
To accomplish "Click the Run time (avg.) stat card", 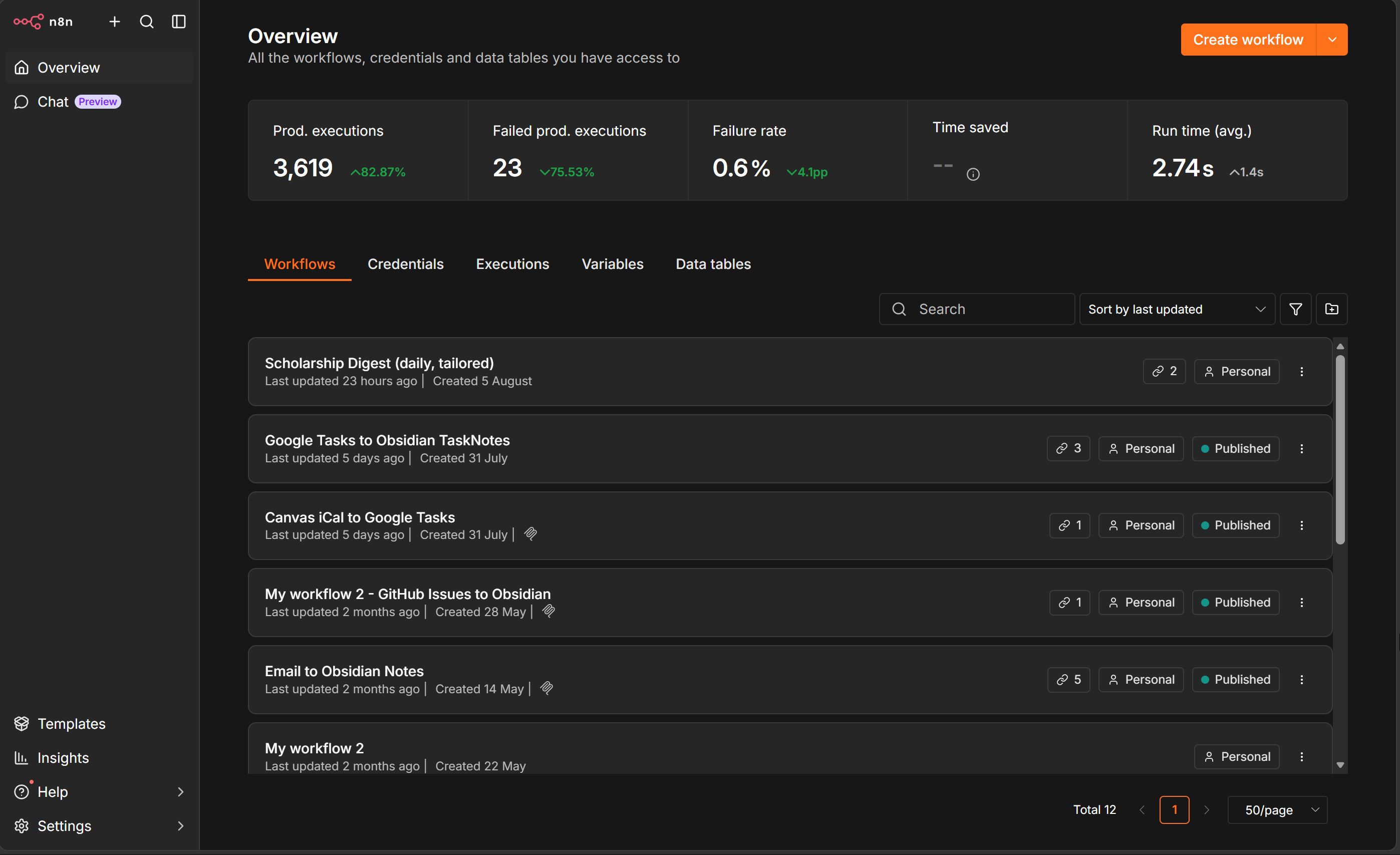I will click(1238, 151).
